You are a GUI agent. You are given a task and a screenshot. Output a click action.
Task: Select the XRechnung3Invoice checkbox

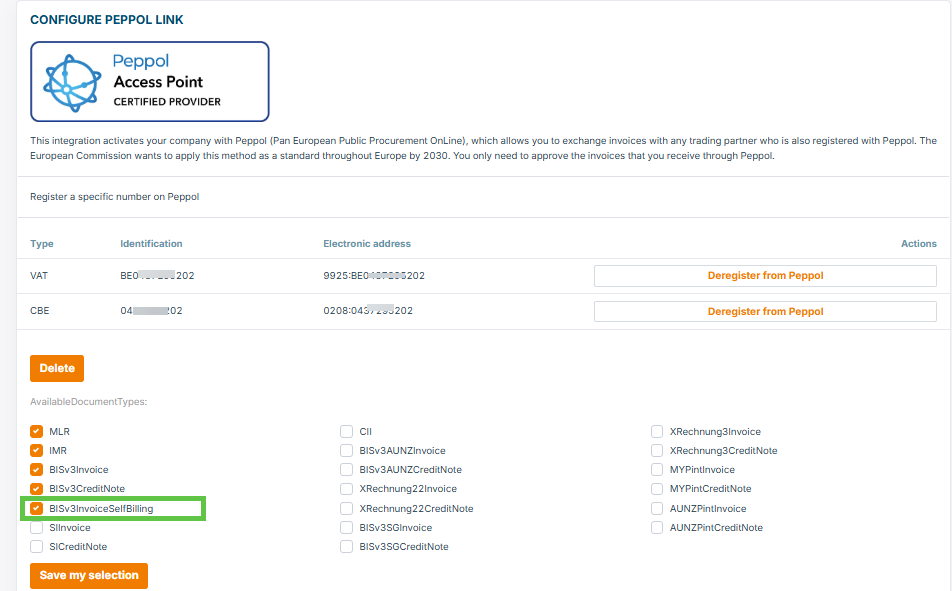pos(657,431)
